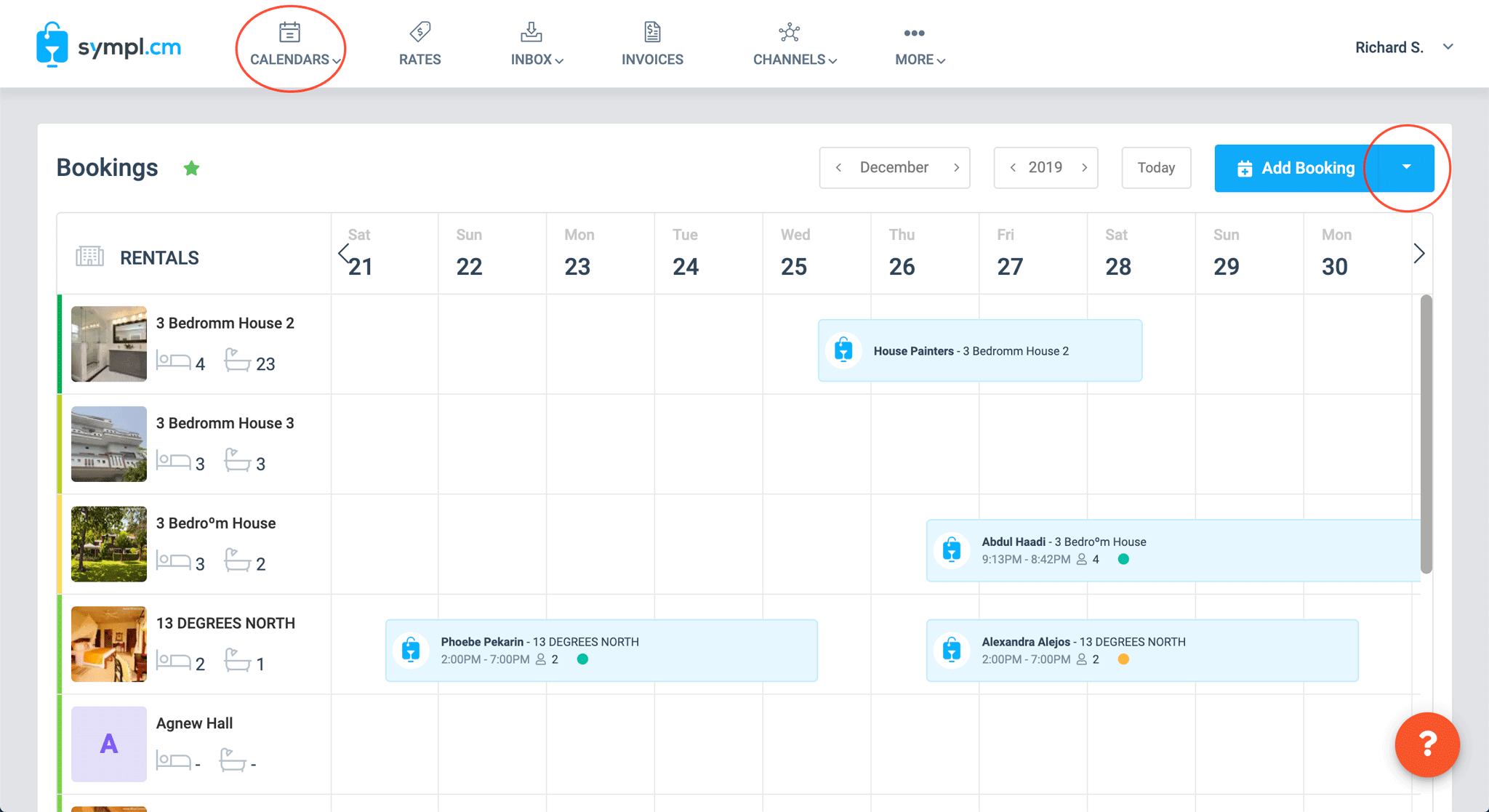The width and height of the screenshot is (1489, 812).
Task: Open the Abdul Haadi booking
Action: [x=1173, y=550]
